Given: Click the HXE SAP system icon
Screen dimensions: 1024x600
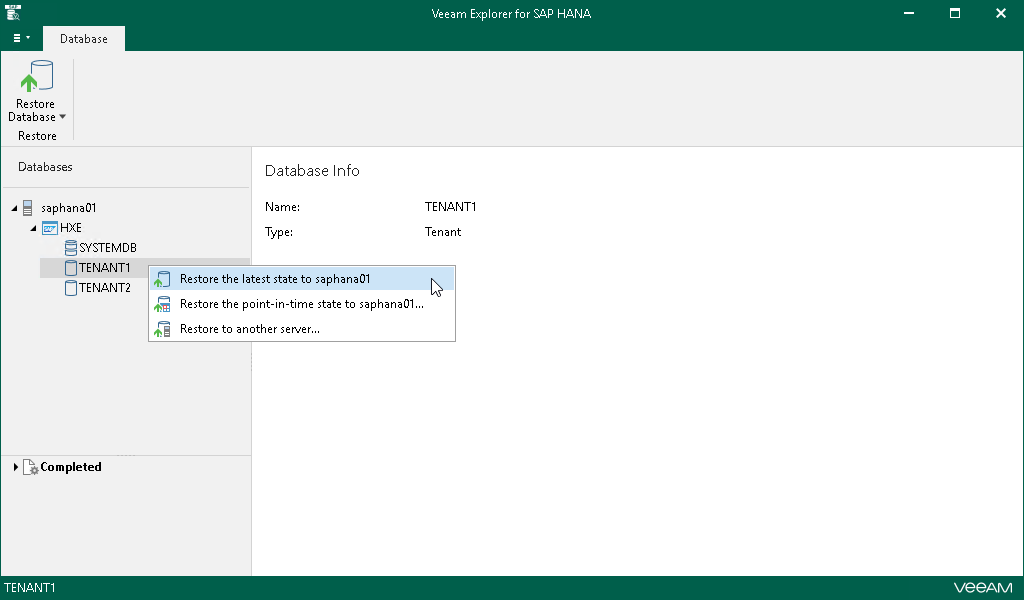Looking at the screenshot, I should pos(50,228).
